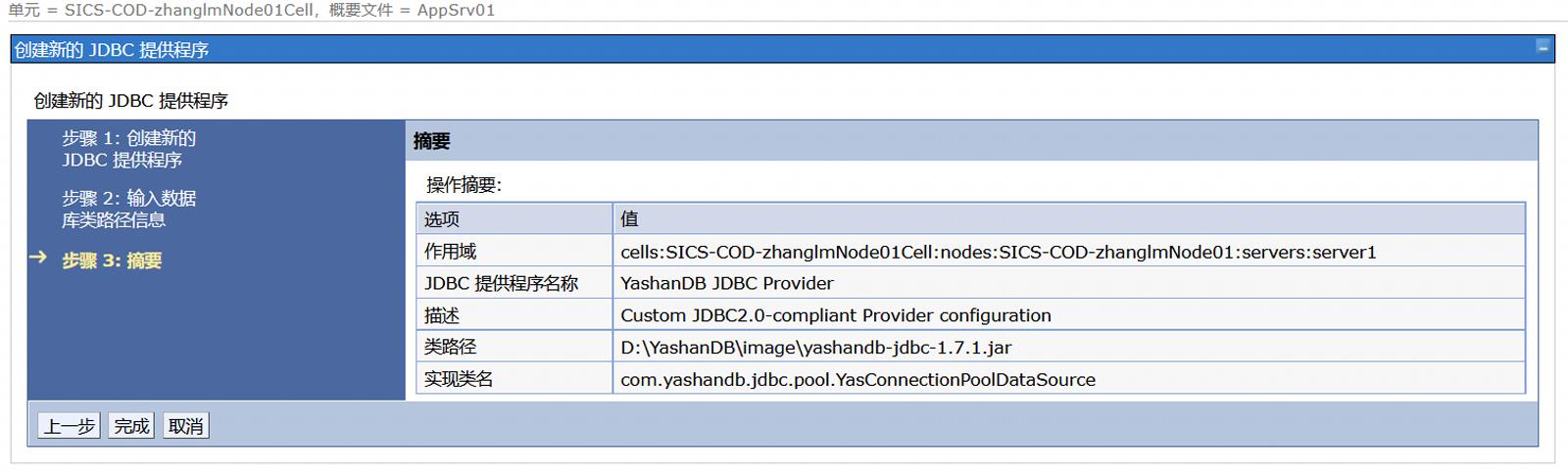The height and width of the screenshot is (474, 1568).
Task: Select 步骤 2: 输入数据库类路径信息
Action: pos(128,209)
